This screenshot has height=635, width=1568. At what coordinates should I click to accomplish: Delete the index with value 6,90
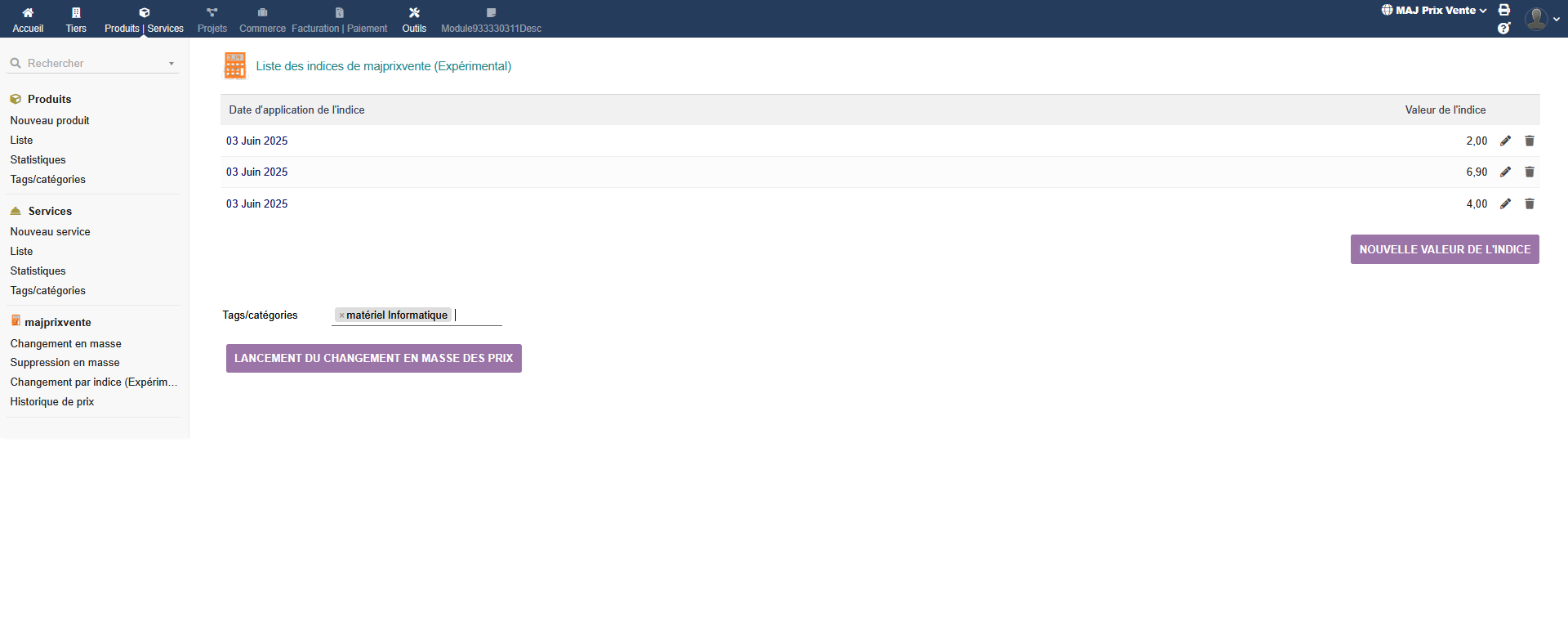coord(1530,172)
